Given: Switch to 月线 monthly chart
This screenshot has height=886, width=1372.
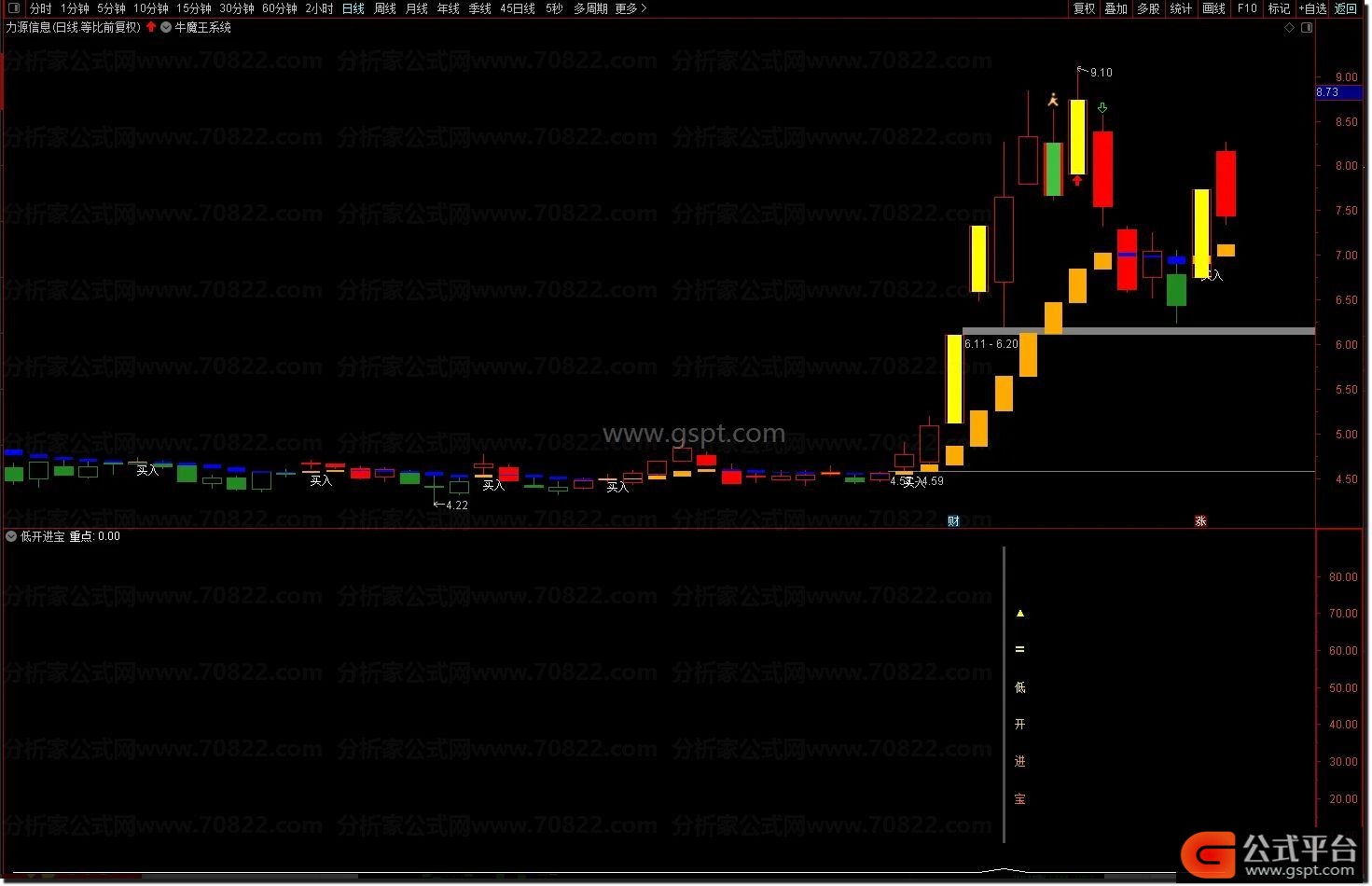Looking at the screenshot, I should pos(417,8).
